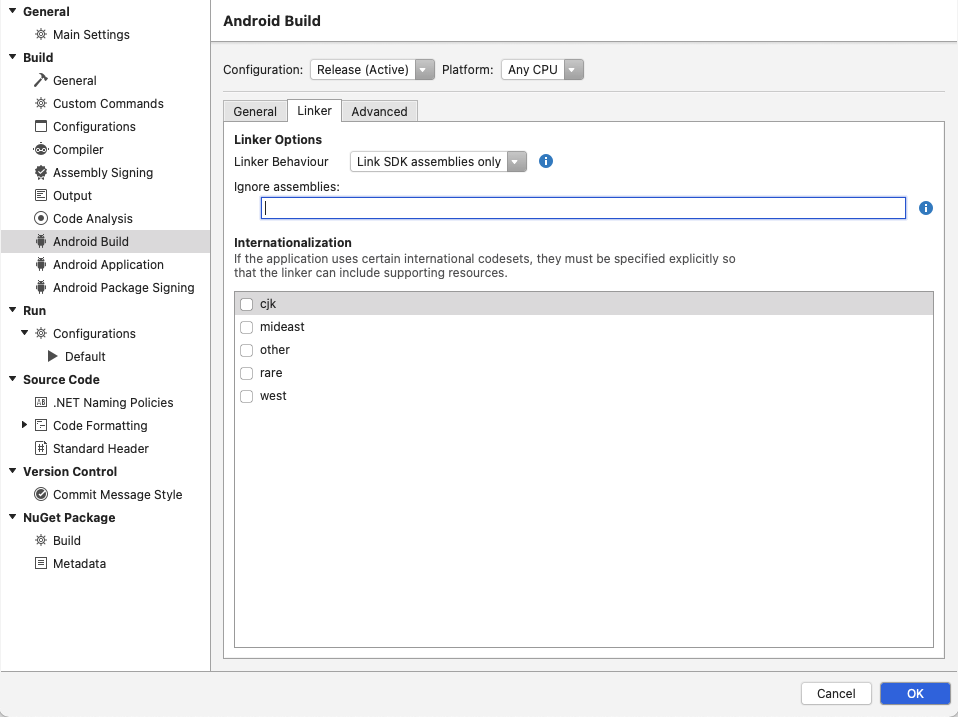
Task: Click the window icon beside the Build section's Configurations
Action: pos(40,126)
